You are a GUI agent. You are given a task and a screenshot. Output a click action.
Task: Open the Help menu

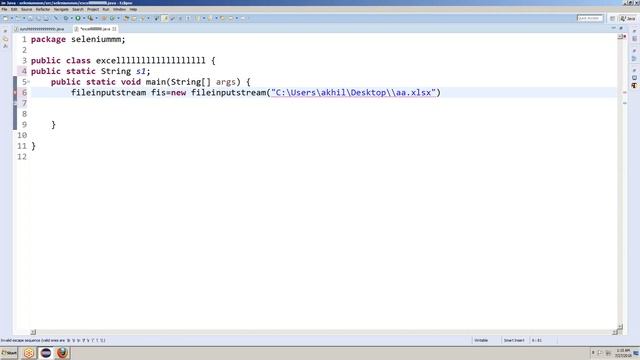pos(133,9)
